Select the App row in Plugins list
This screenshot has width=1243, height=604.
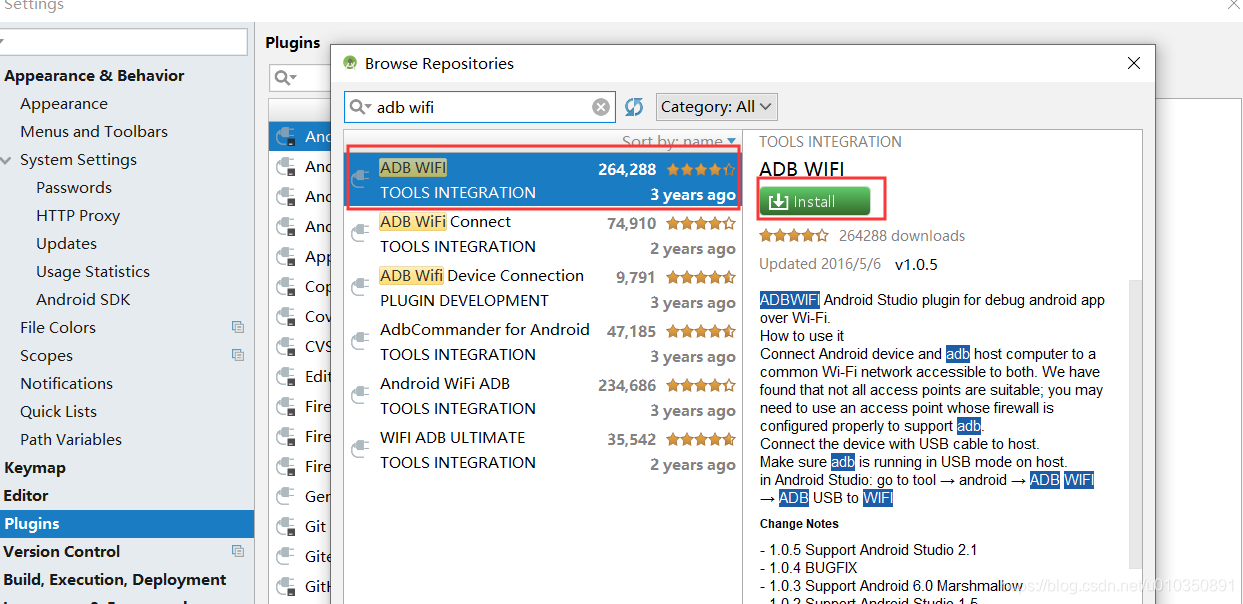point(300,256)
